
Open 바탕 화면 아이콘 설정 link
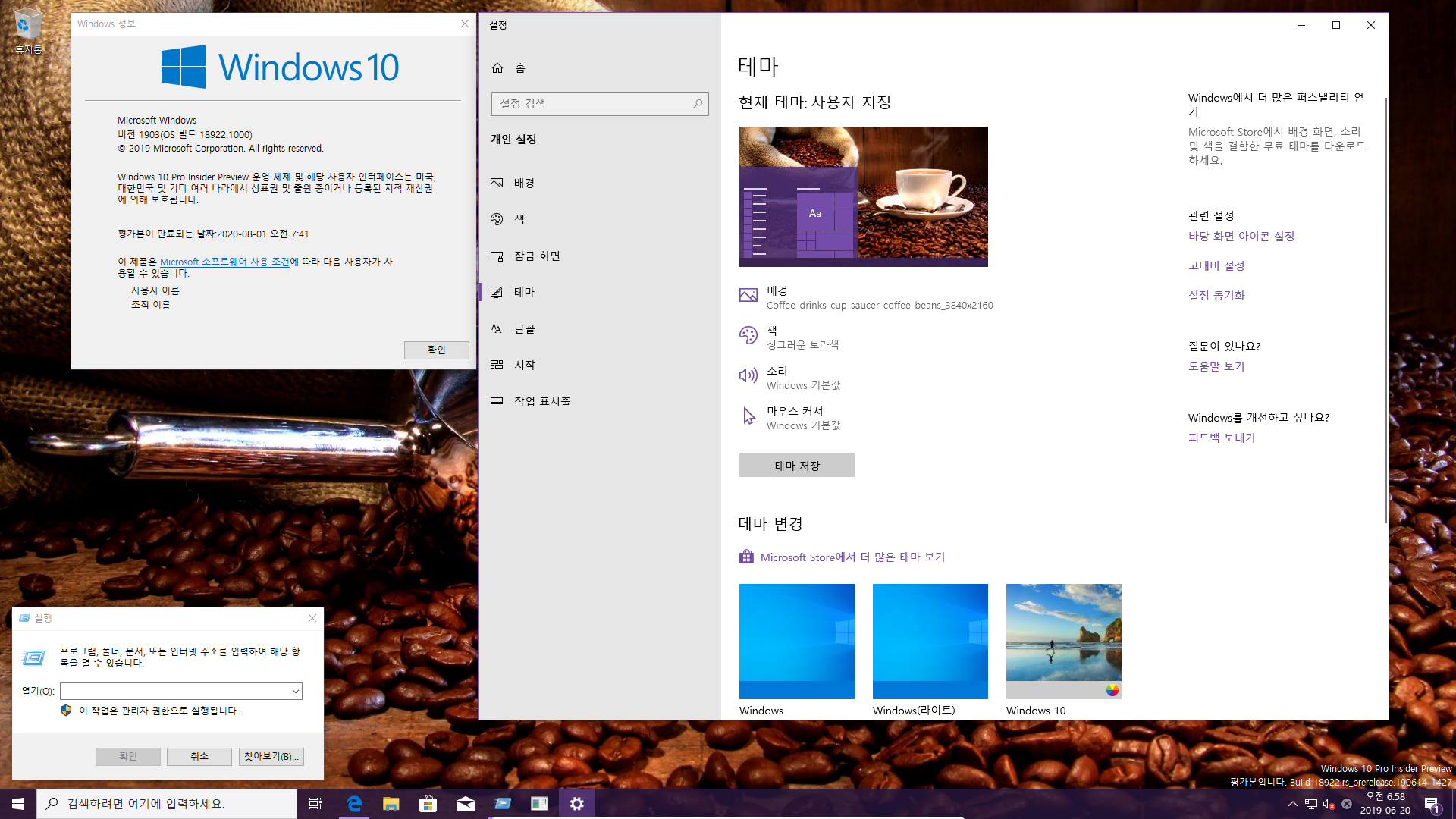[x=1241, y=237]
